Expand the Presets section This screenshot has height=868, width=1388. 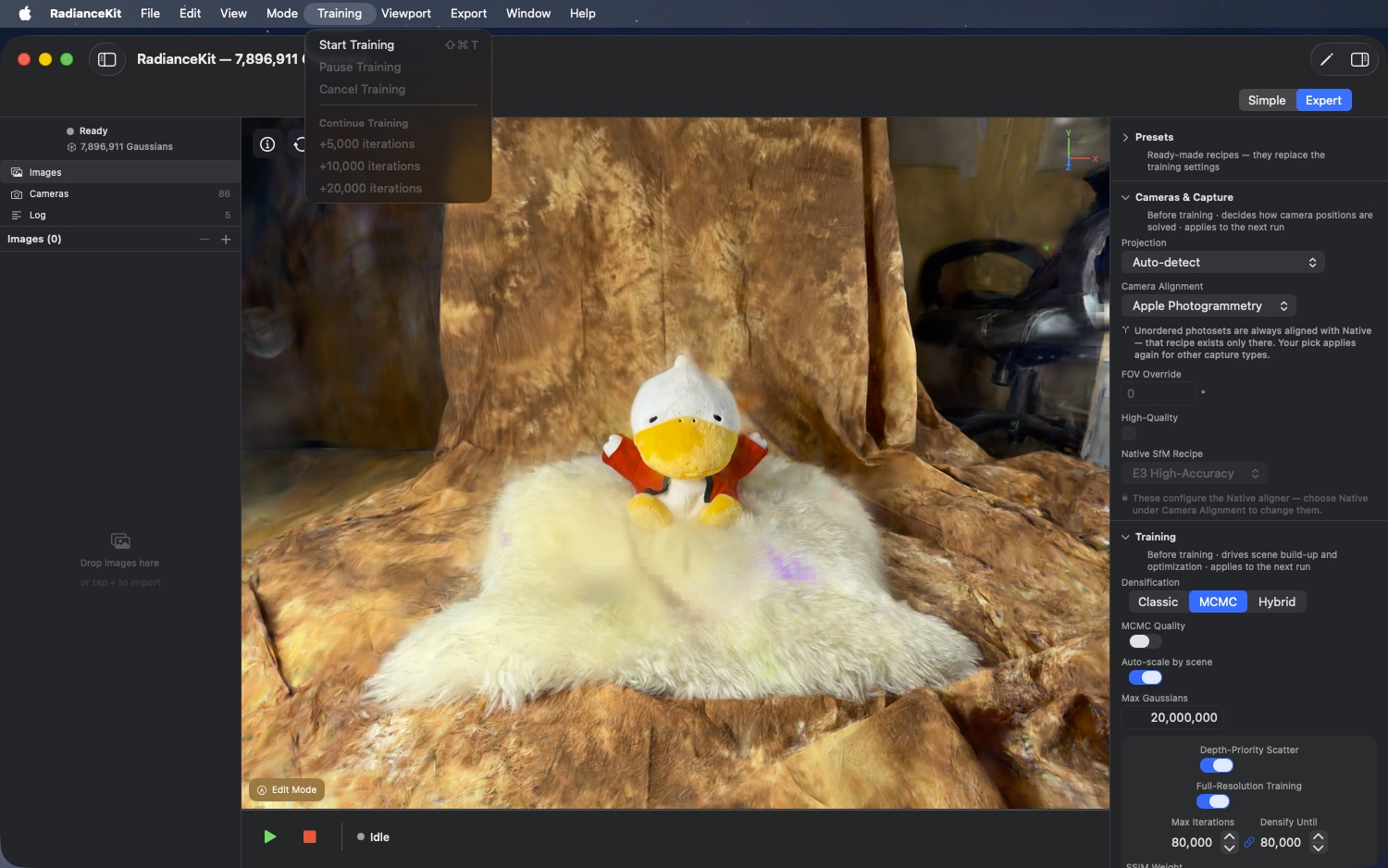(1125, 137)
